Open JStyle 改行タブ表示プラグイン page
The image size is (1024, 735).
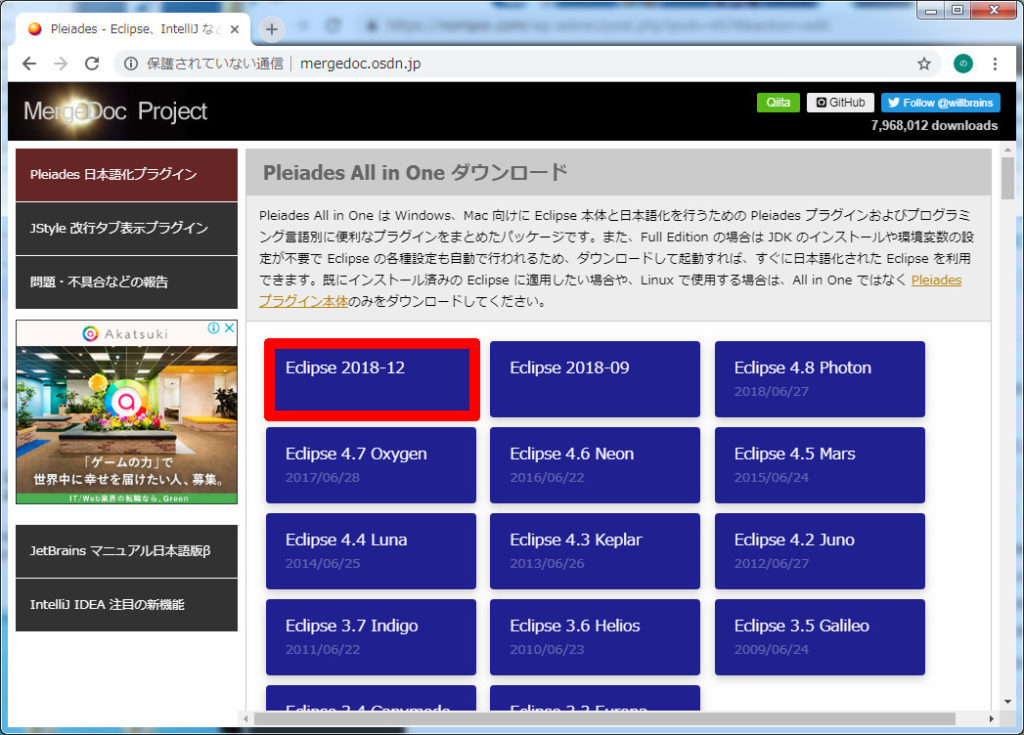click(123, 228)
